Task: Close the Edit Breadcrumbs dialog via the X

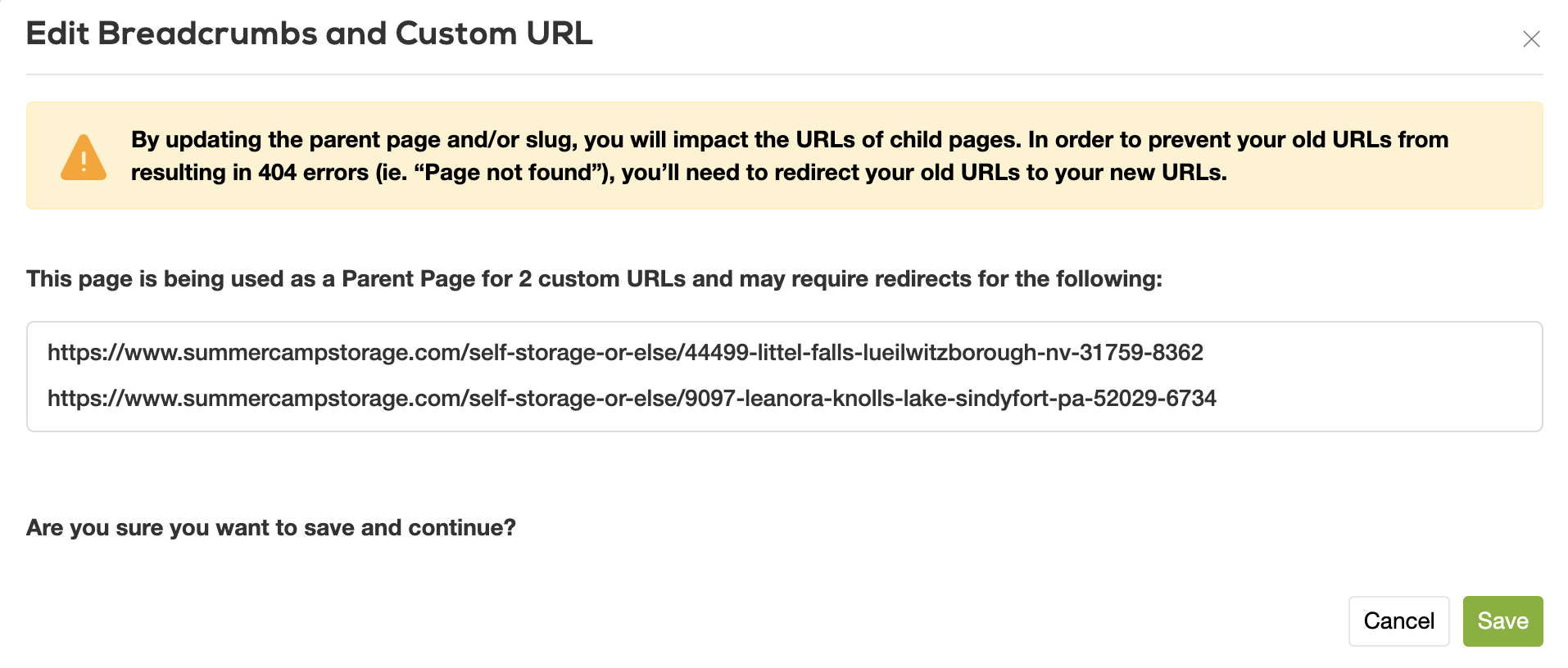Action: coord(1531,39)
